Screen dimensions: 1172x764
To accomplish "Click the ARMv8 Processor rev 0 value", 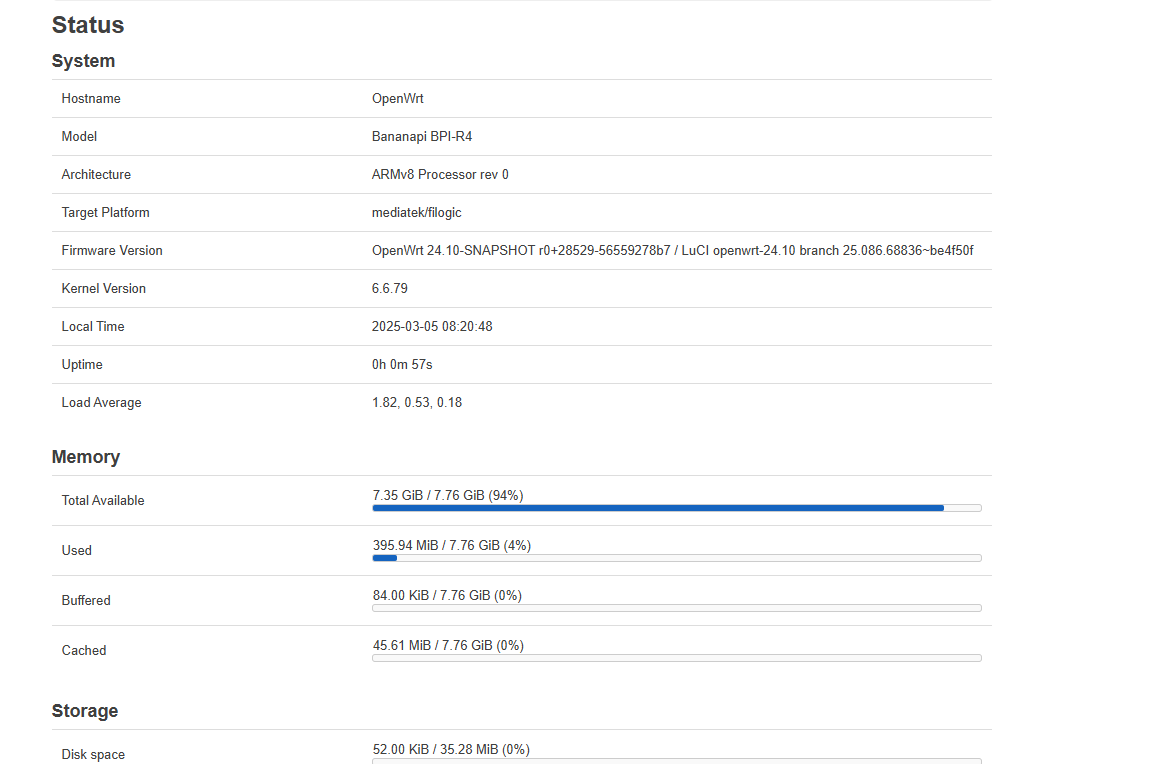I will pos(440,175).
